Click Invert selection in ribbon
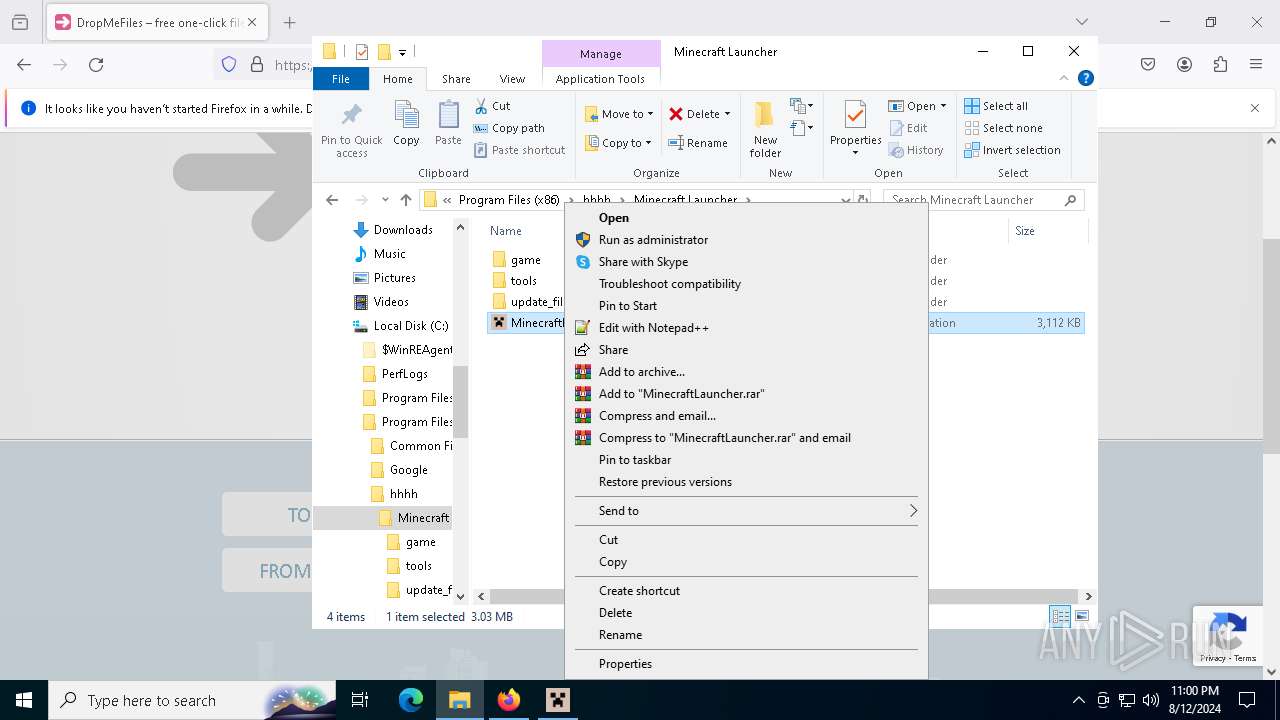 (1012, 150)
